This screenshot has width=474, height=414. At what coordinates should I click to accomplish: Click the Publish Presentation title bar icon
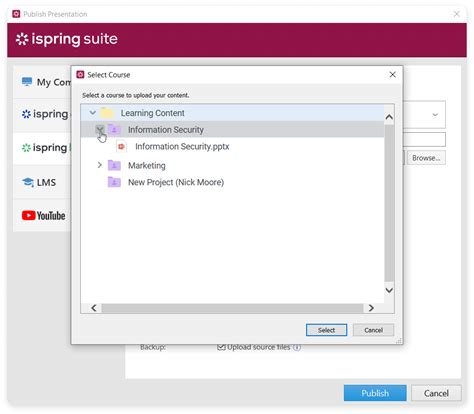[16, 14]
